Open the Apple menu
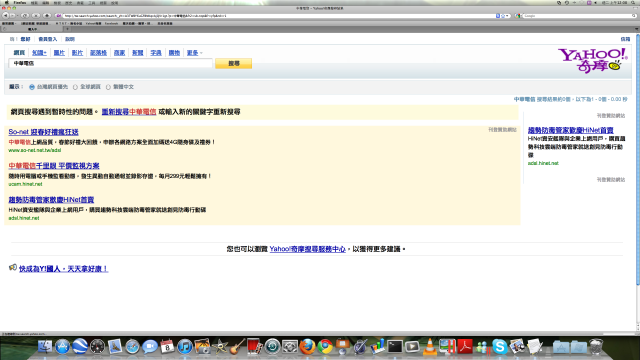The image size is (640, 360). coord(6,2)
